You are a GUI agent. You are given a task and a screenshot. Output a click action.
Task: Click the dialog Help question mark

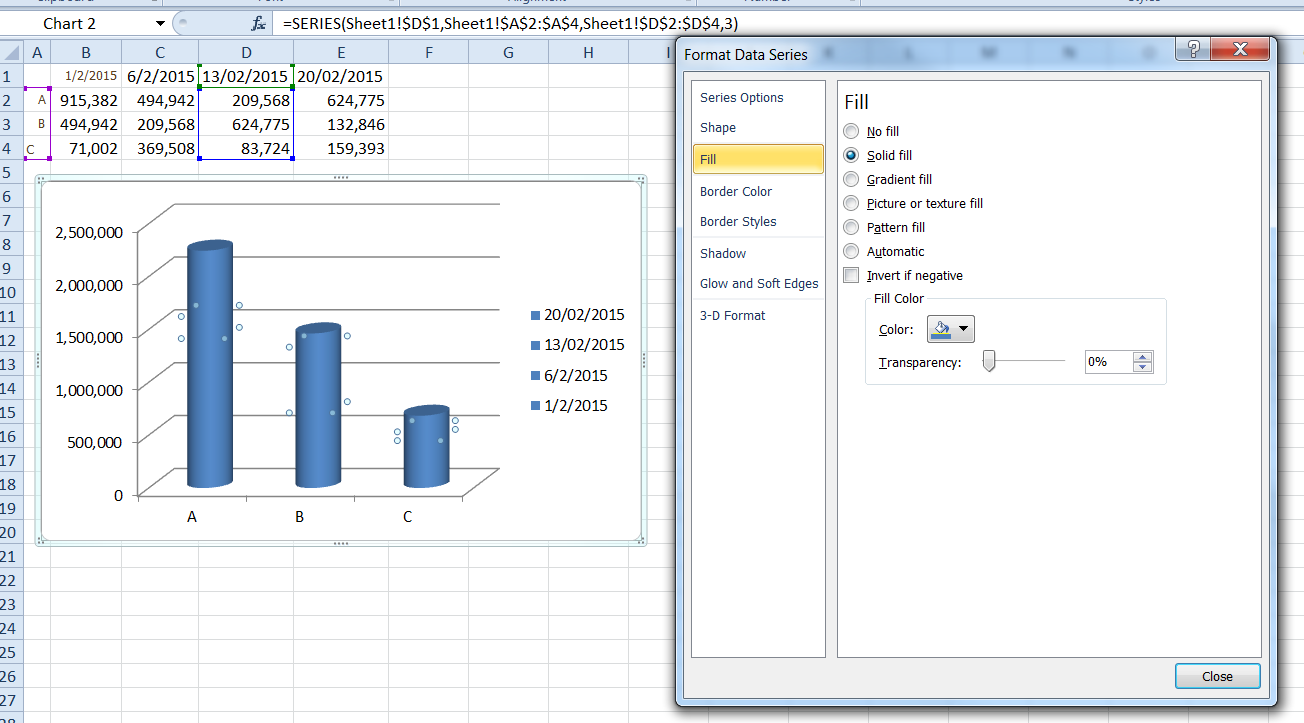pyautogui.click(x=1192, y=47)
